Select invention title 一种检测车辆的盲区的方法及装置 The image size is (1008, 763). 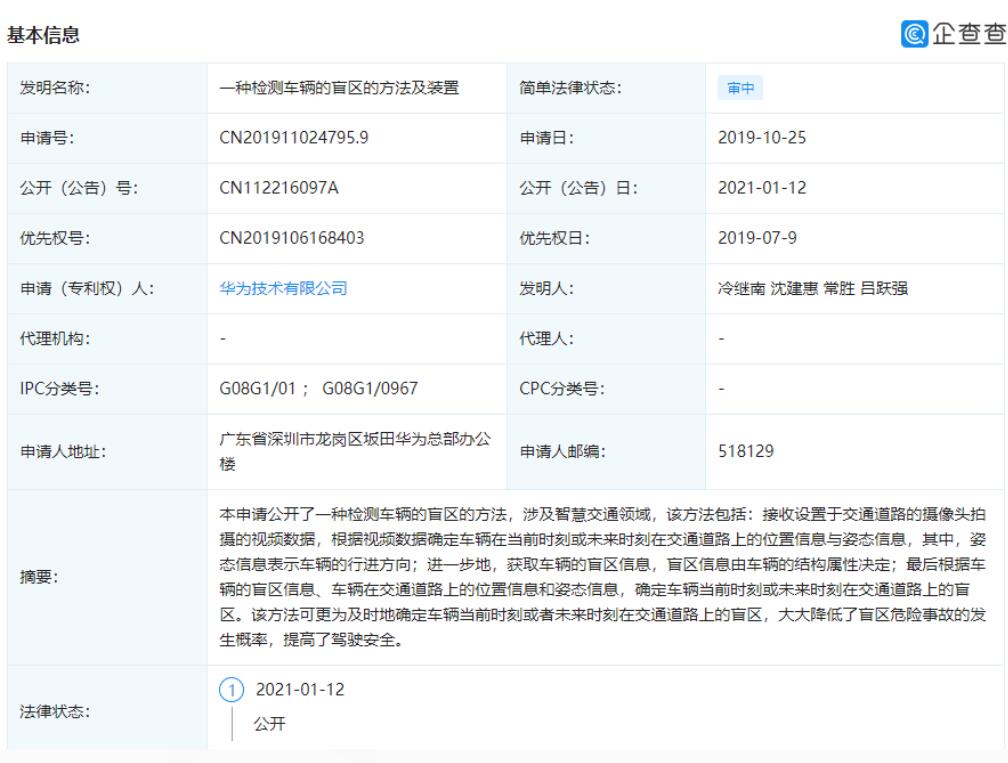[x=339, y=87]
